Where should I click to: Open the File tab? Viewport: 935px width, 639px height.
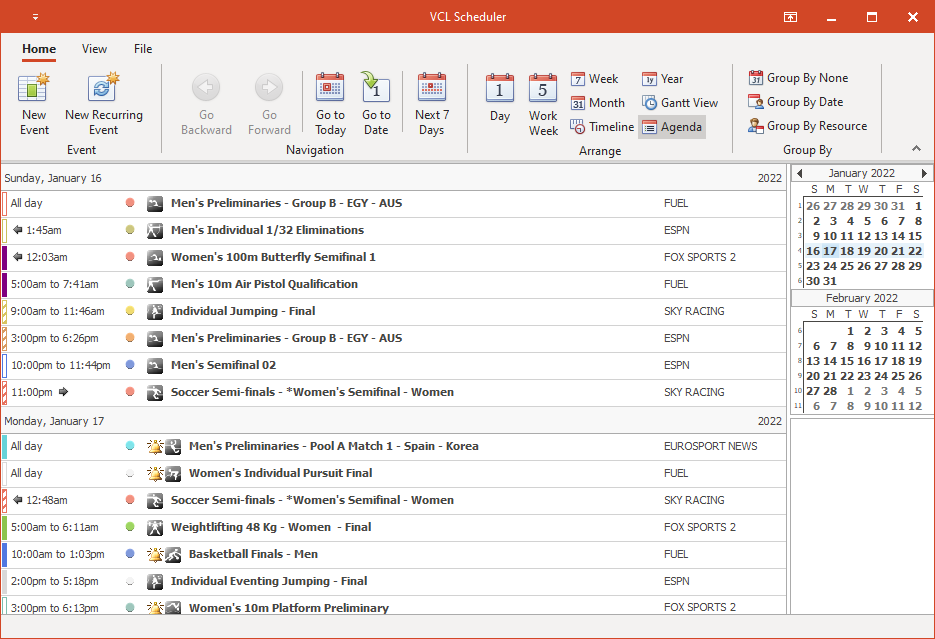[142, 48]
